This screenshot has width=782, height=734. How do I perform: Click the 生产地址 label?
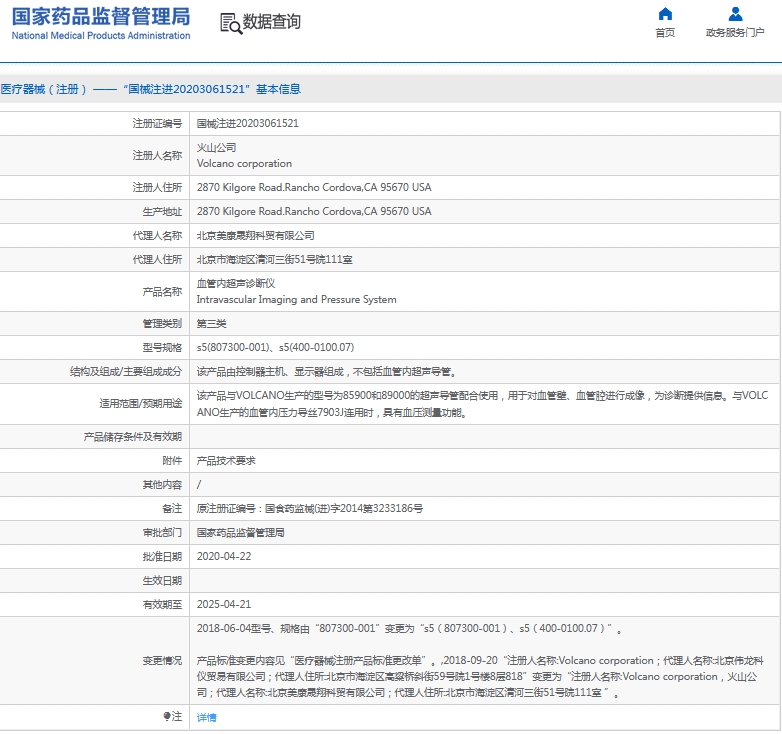(162, 211)
